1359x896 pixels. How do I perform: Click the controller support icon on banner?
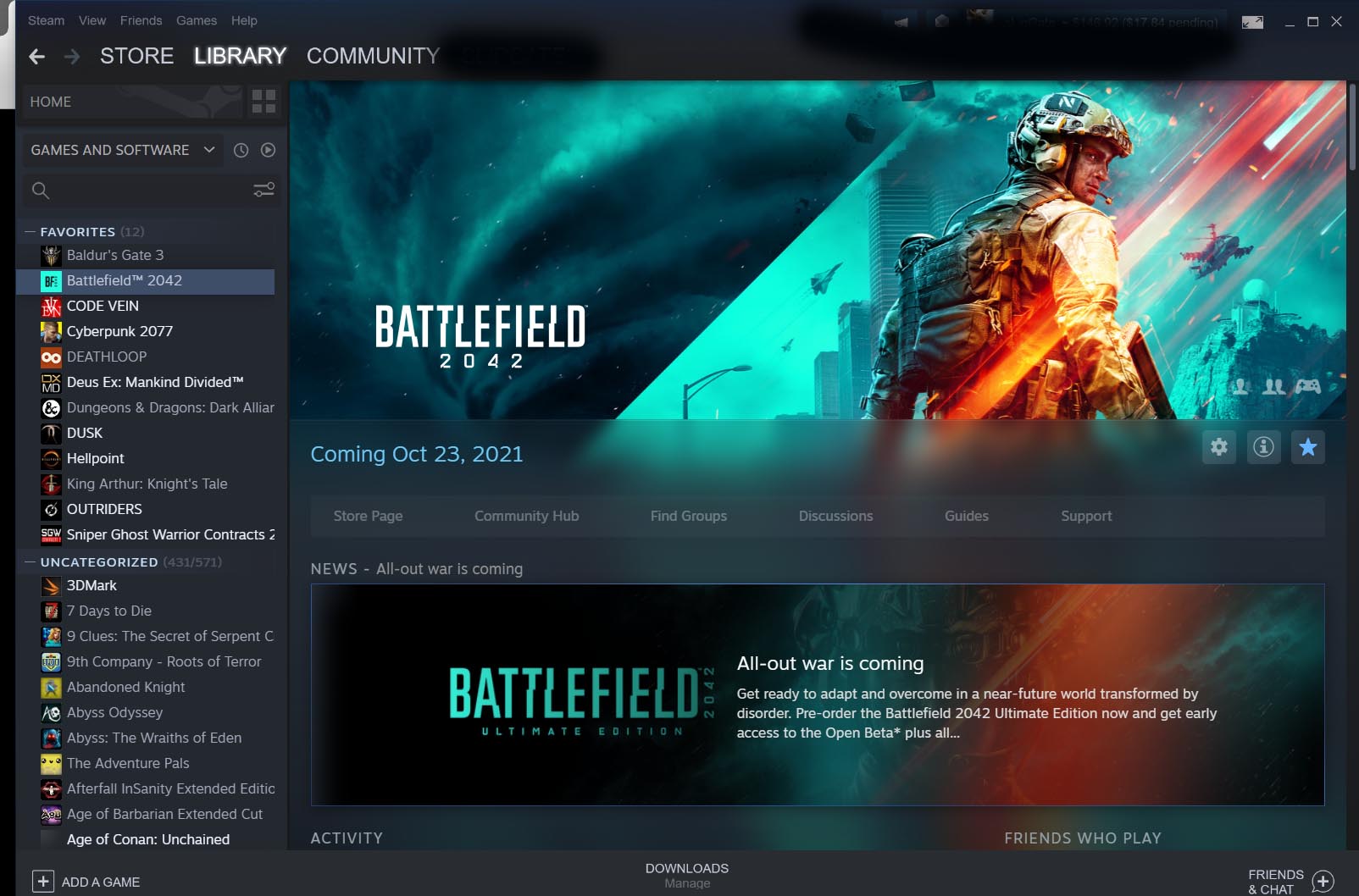pos(1308,386)
